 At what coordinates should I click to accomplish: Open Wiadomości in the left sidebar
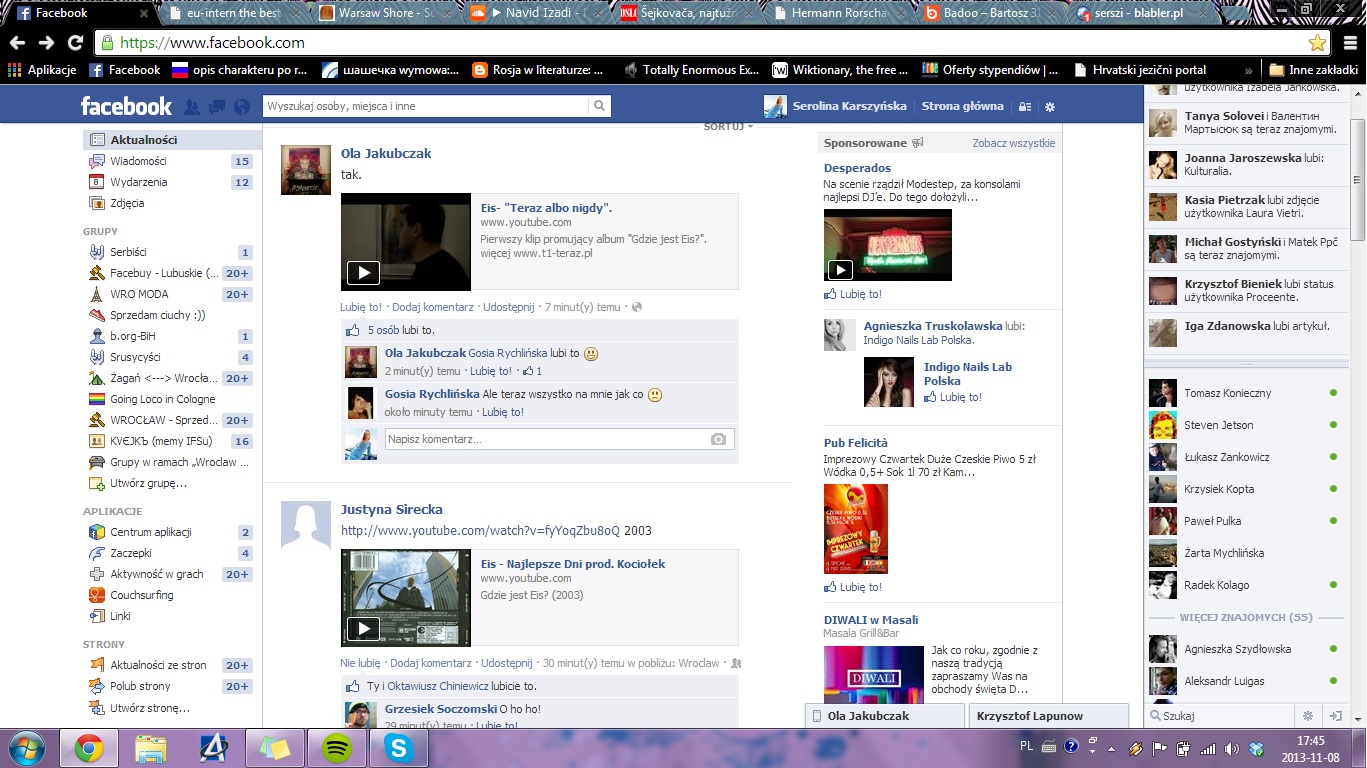coord(138,161)
